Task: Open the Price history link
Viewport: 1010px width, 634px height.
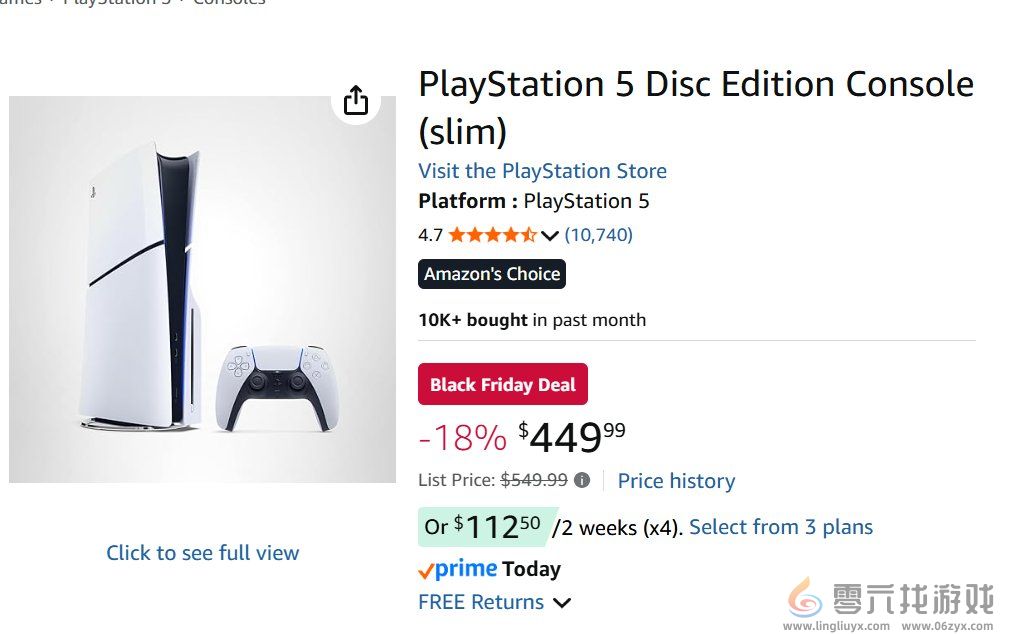Action: [x=676, y=481]
